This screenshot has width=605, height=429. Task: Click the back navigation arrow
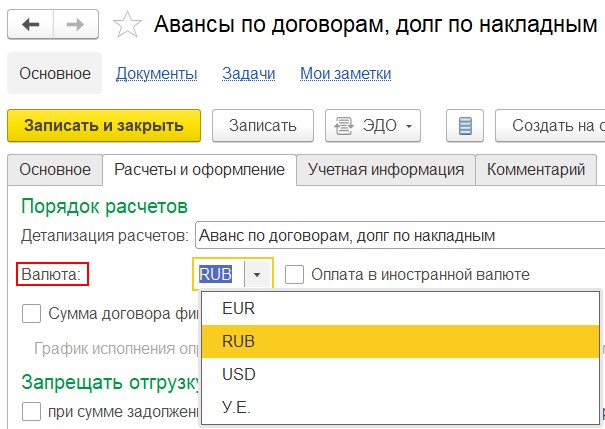coord(31,25)
